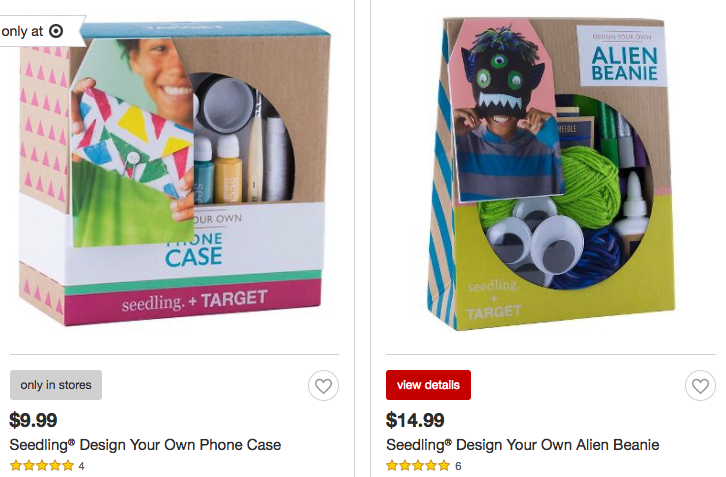Open Seedling Design Your Own Phone Case link

[145, 445]
